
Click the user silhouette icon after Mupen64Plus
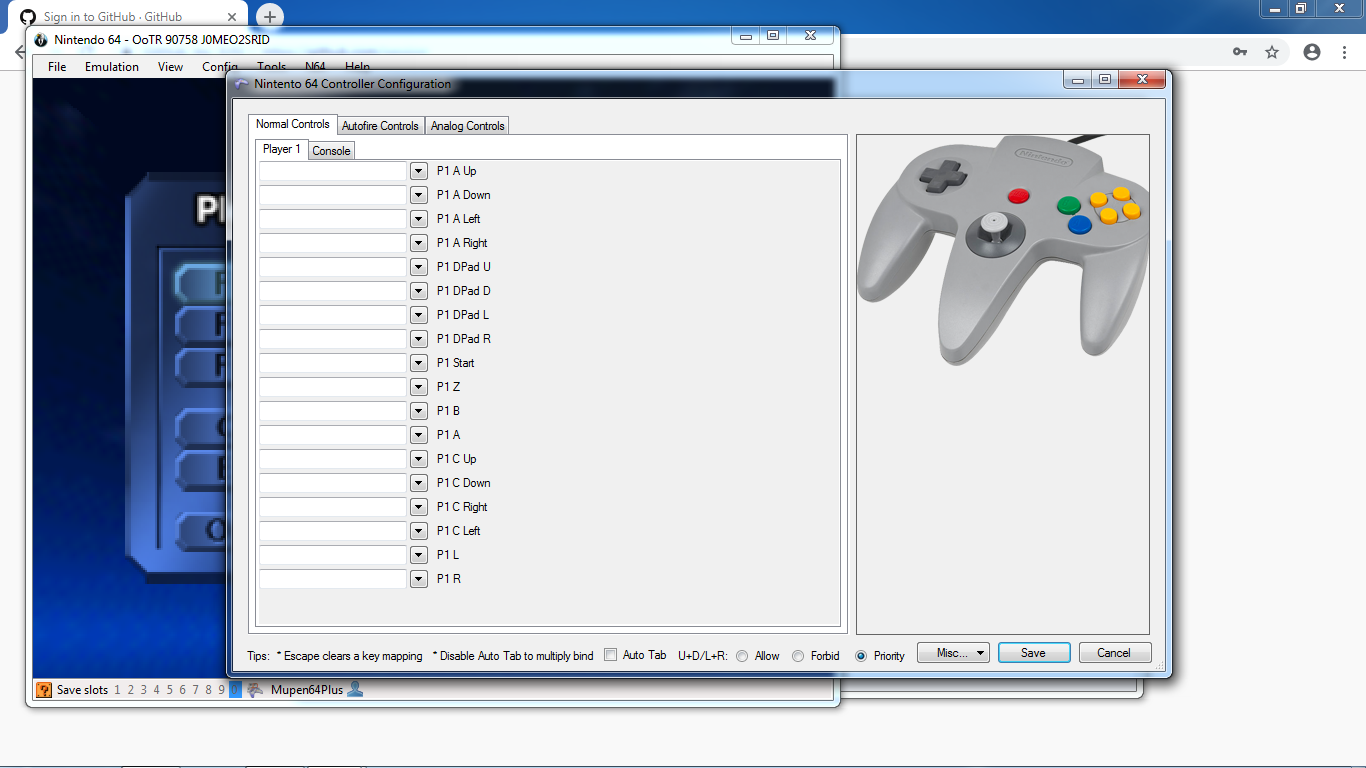pos(354,690)
